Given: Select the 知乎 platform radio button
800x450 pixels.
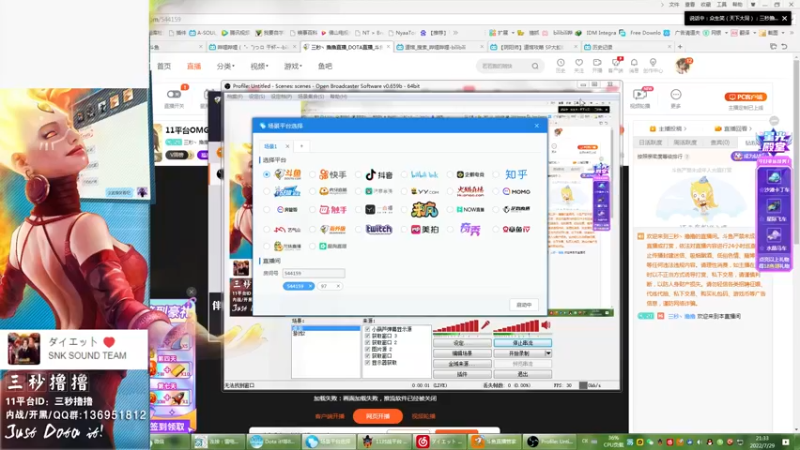Looking at the screenshot, I should pyautogui.click(x=496, y=174).
